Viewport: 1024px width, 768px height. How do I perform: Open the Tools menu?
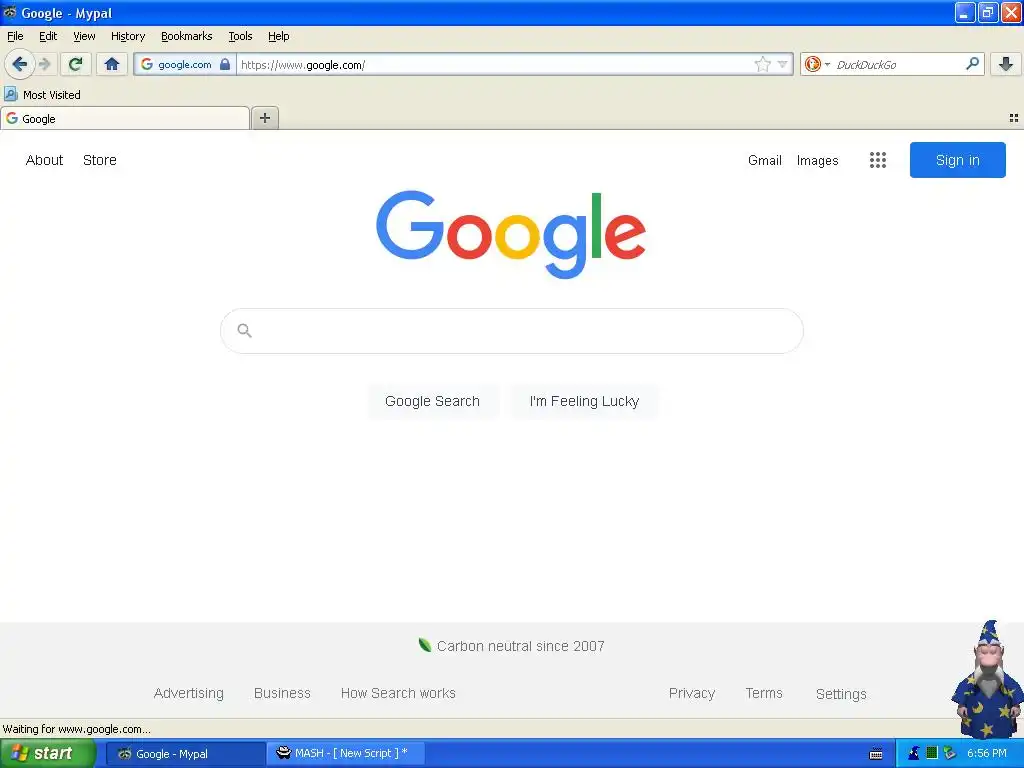(240, 36)
